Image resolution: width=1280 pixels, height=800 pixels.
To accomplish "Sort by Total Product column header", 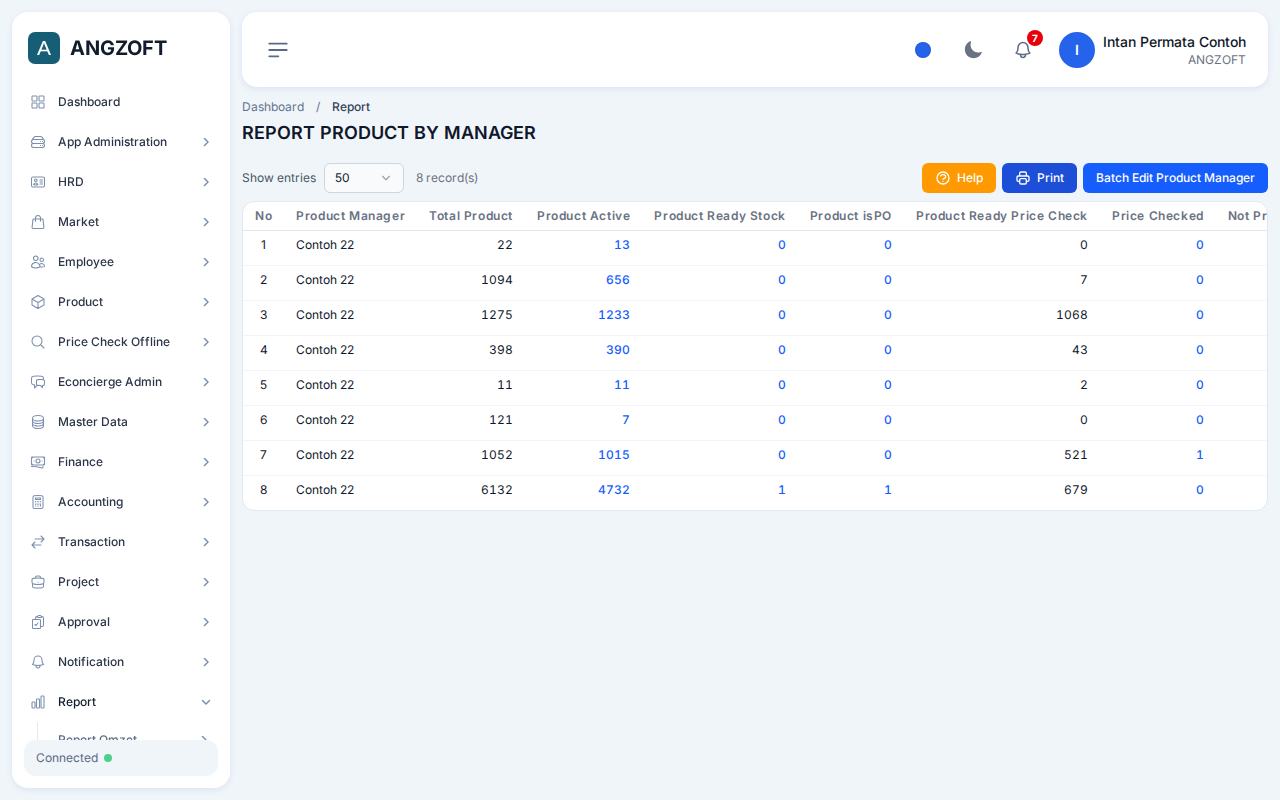I will [x=471, y=216].
